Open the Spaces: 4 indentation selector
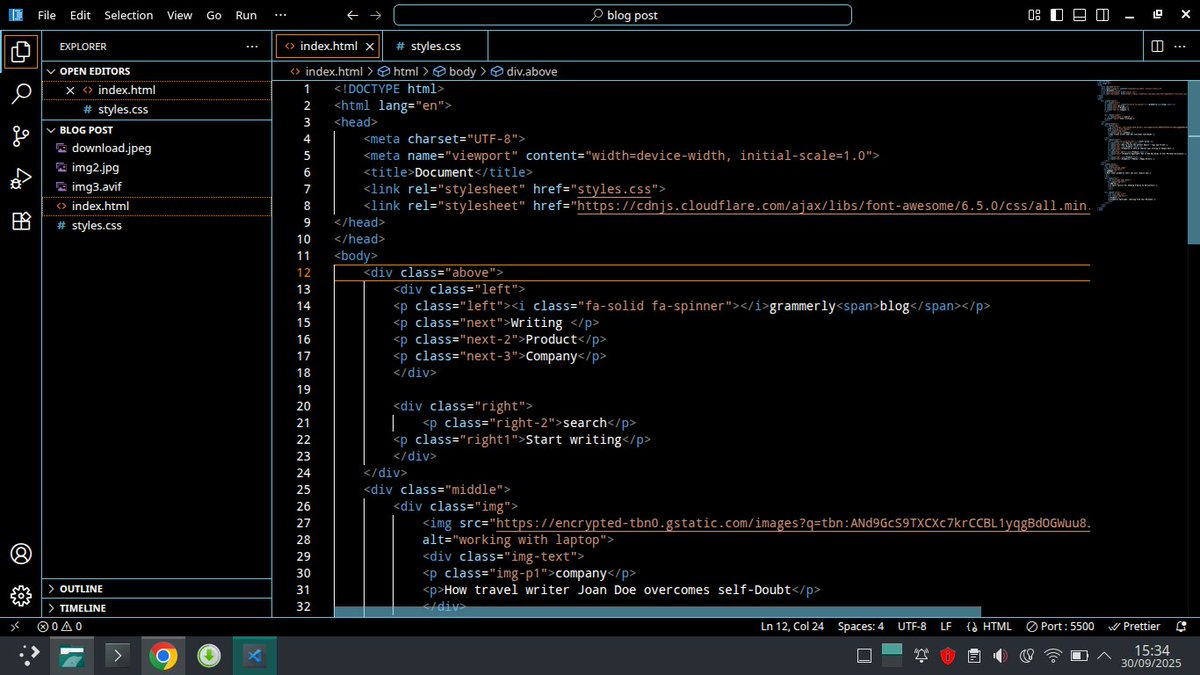Image resolution: width=1200 pixels, height=675 pixels. pyautogui.click(x=861, y=627)
